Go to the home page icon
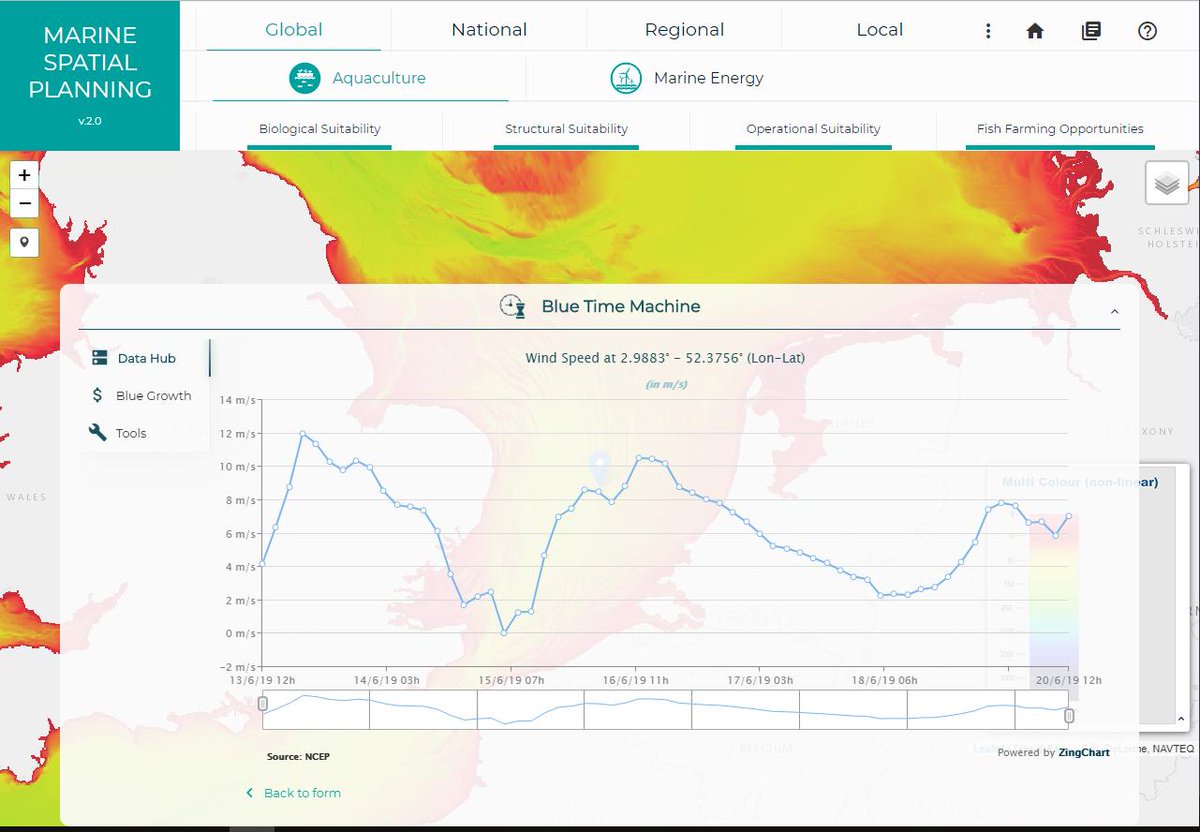 click(1035, 31)
